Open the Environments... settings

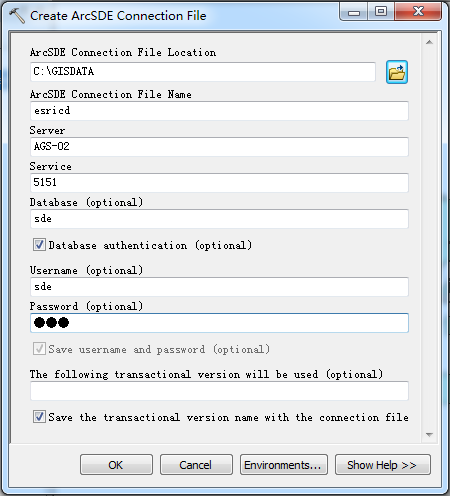coord(284,464)
